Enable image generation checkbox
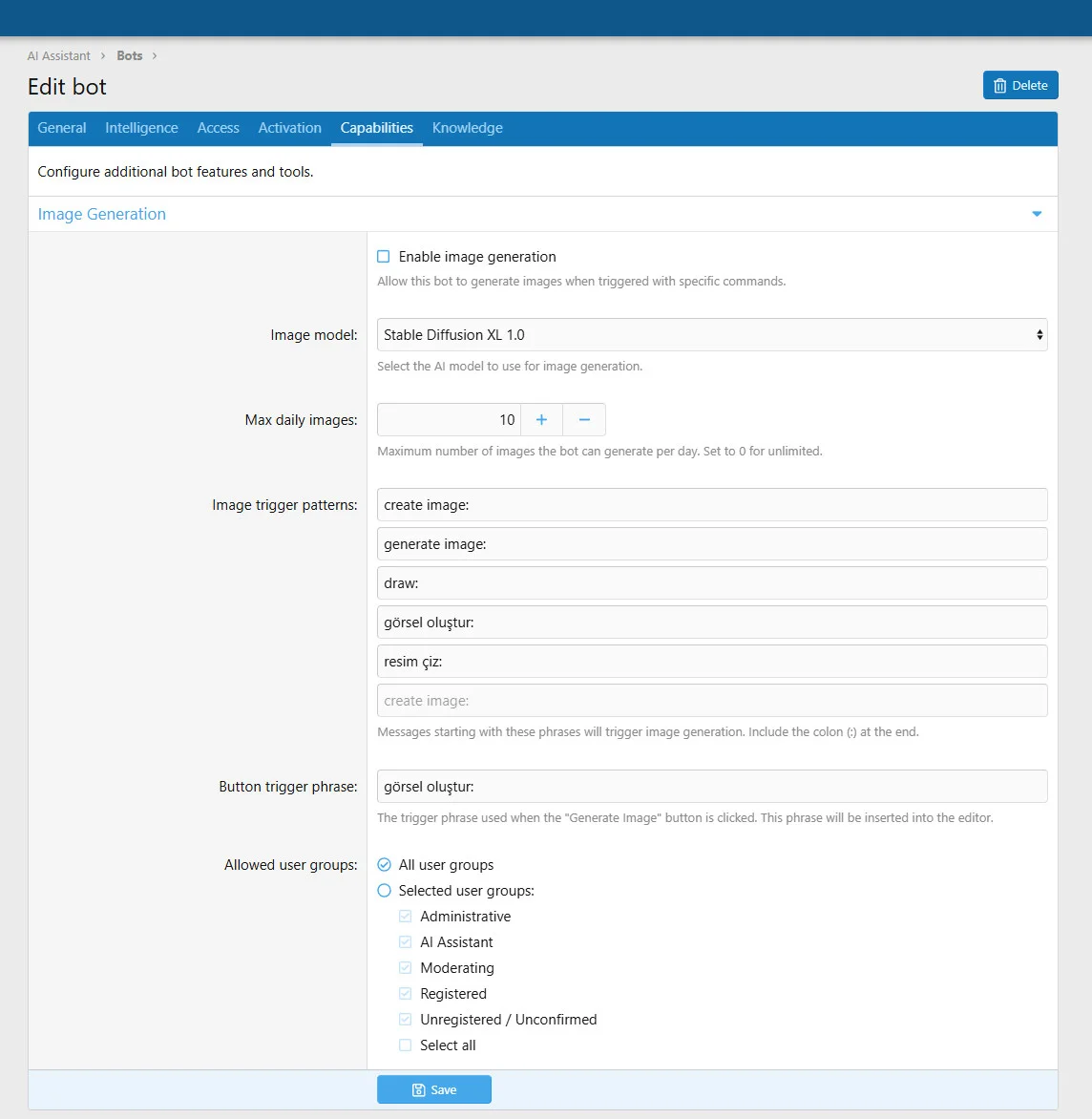Screen dimensions: 1092x1119 (x=384, y=257)
